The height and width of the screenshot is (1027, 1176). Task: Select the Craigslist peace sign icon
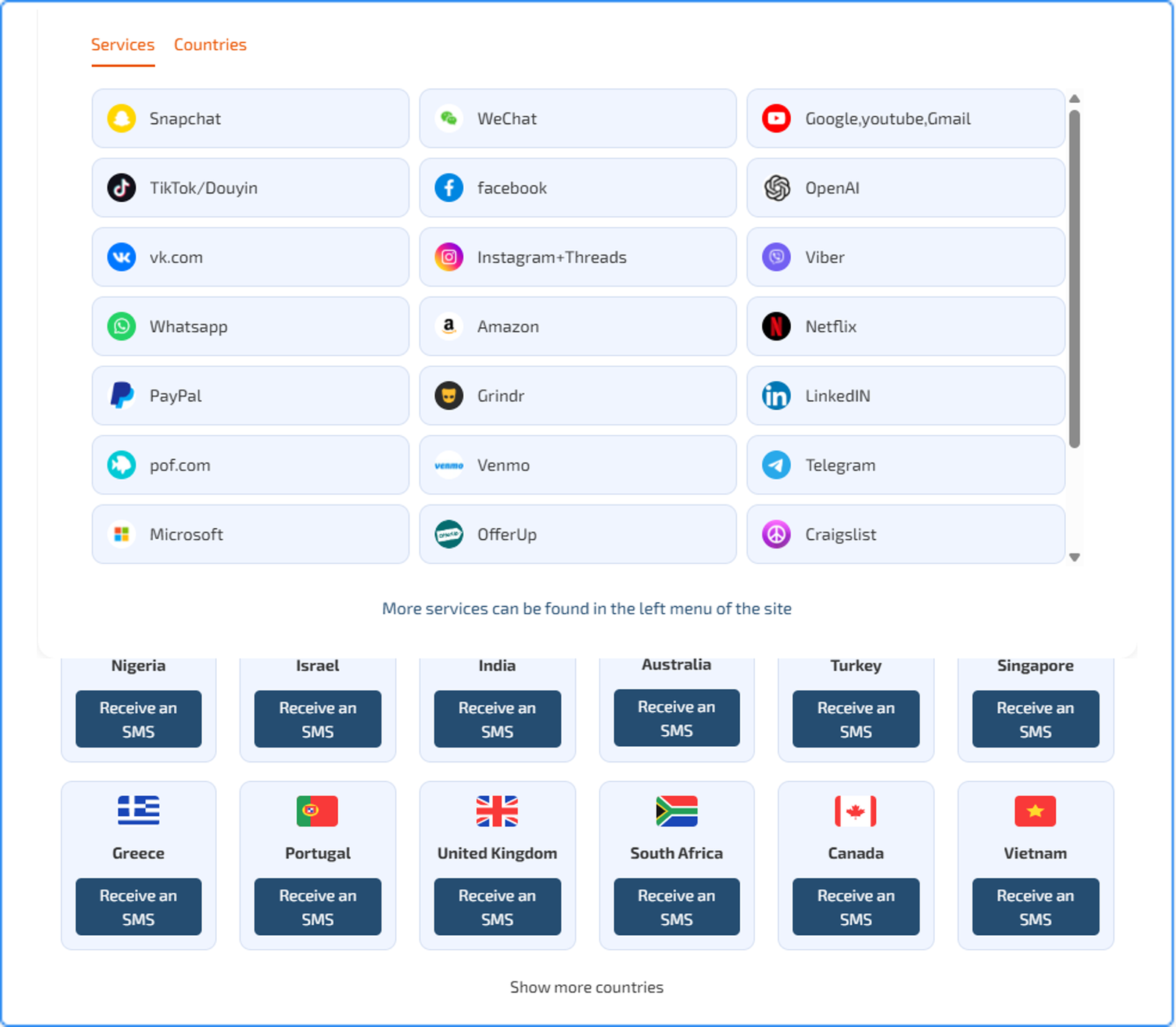[776, 534]
